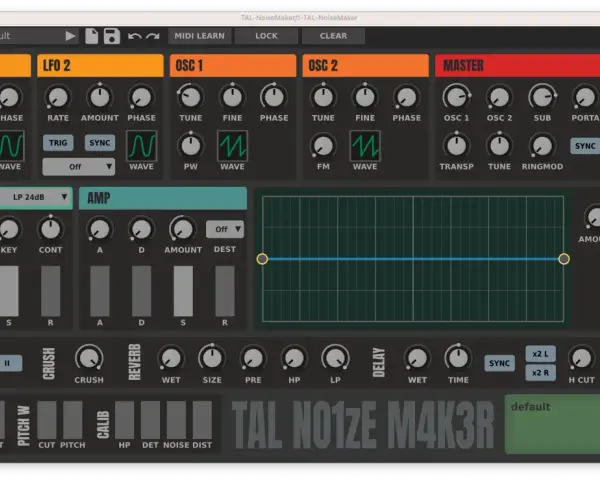Screen dimensions: 600x480
Task: Enable the x2 R delay toggle
Action: coord(540,372)
